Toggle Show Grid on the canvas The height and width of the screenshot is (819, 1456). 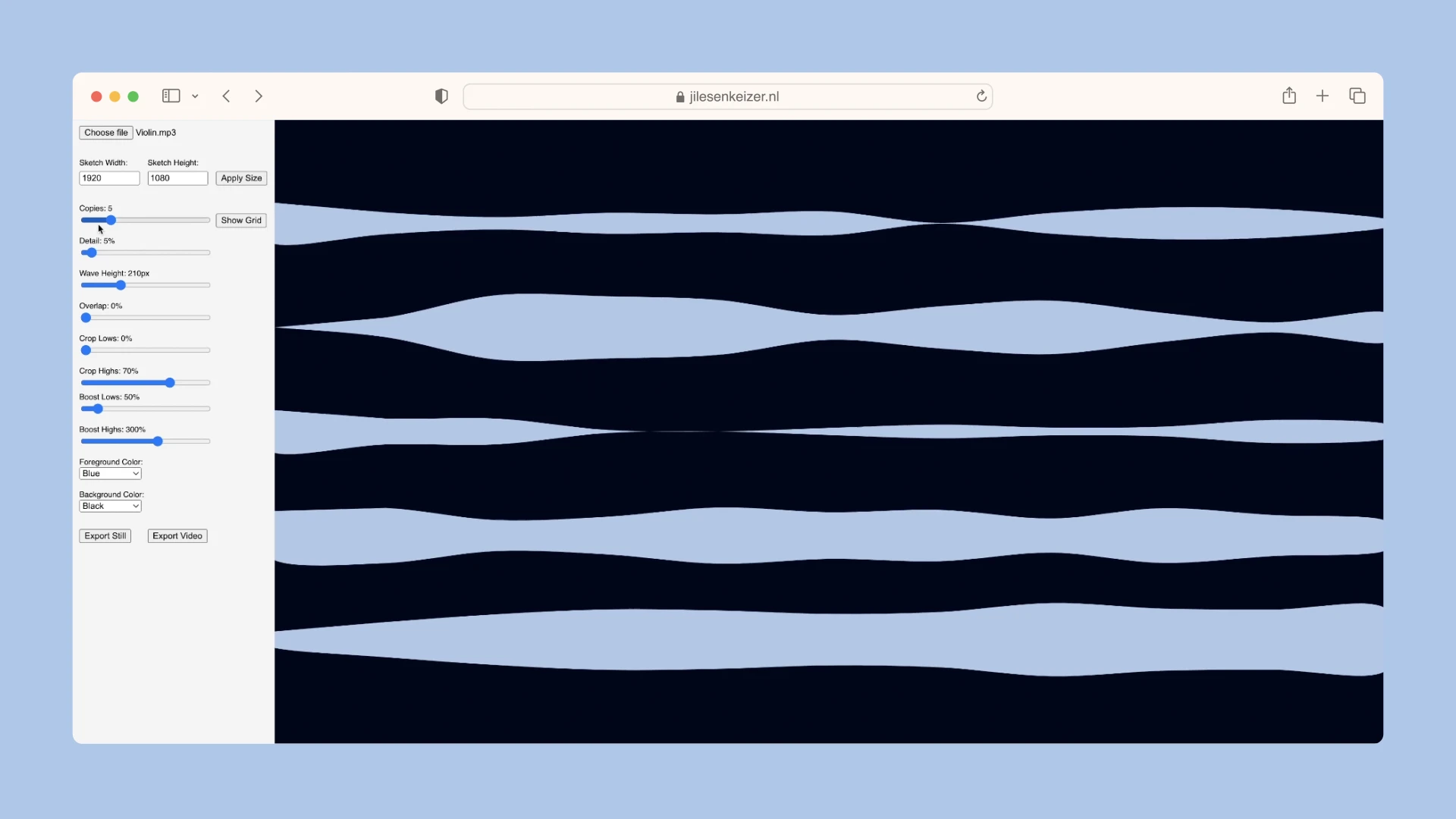coord(241,221)
